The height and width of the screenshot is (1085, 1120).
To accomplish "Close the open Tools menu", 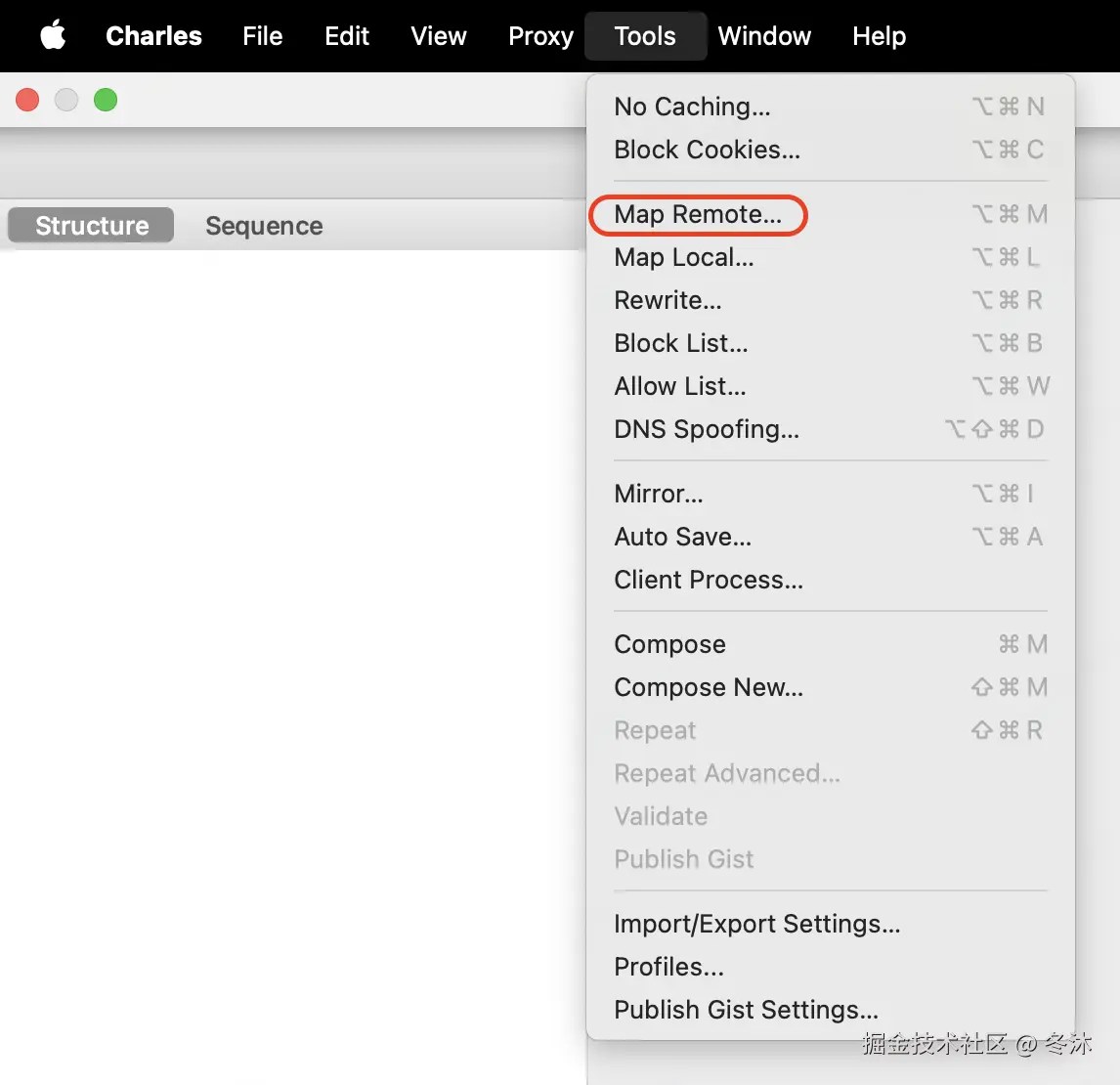I will pos(645,36).
